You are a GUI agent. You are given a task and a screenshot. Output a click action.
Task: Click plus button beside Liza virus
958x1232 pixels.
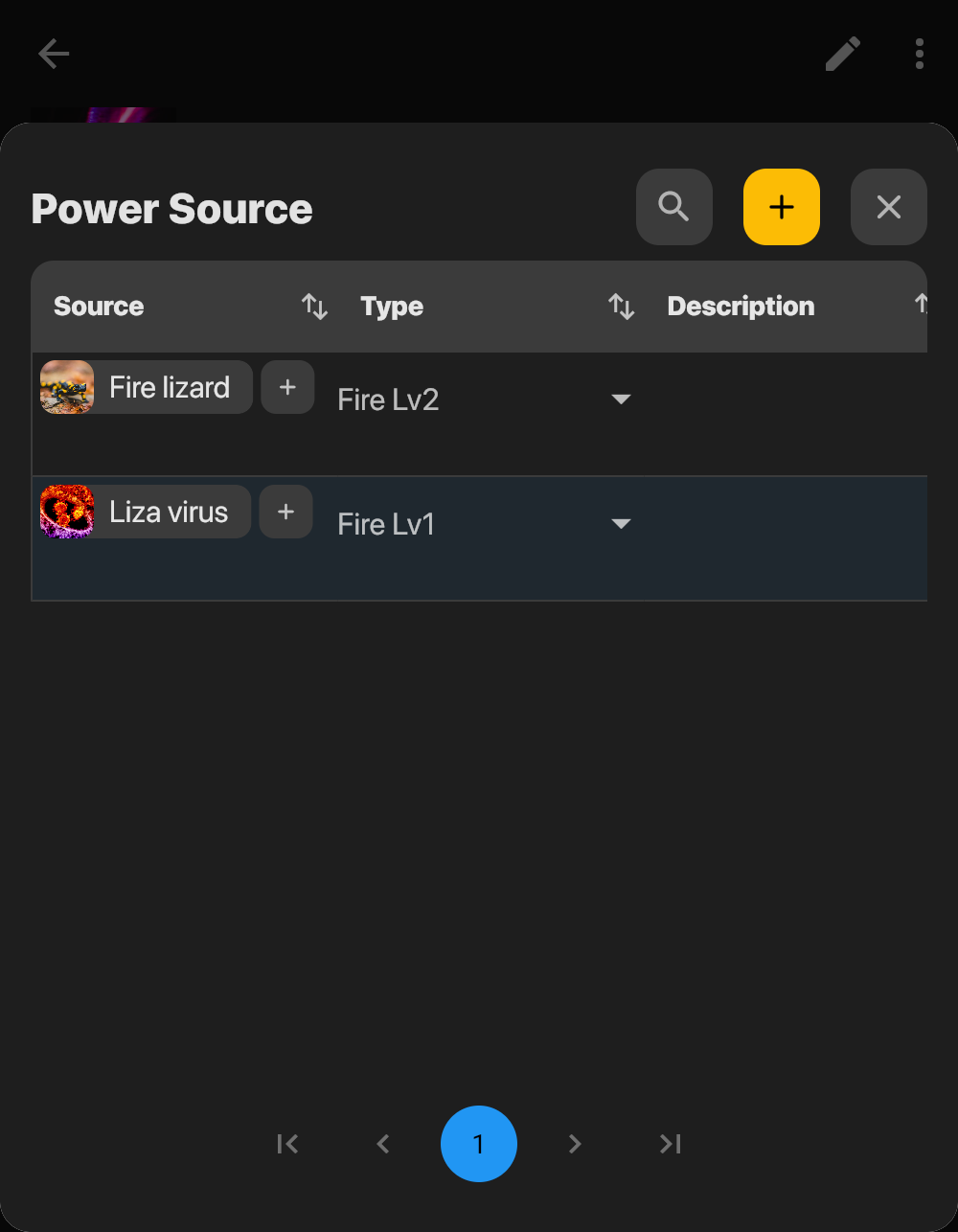pyautogui.click(x=285, y=512)
